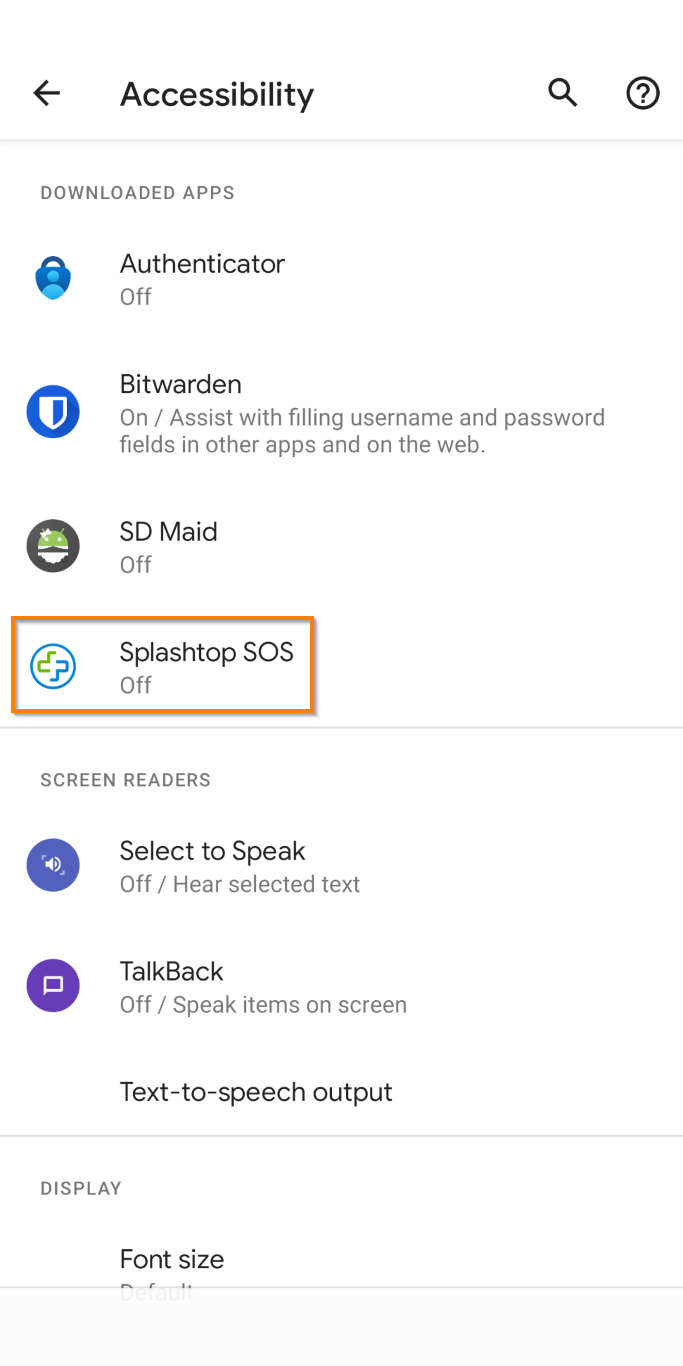
Task: Open search in Accessibility settings
Action: pos(562,92)
